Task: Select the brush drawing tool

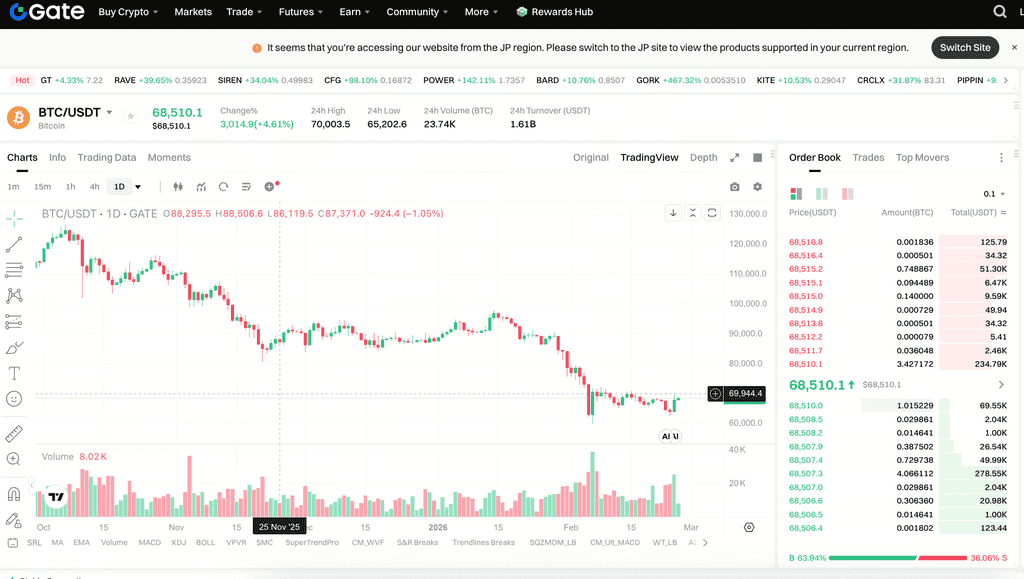Action: click(x=14, y=347)
